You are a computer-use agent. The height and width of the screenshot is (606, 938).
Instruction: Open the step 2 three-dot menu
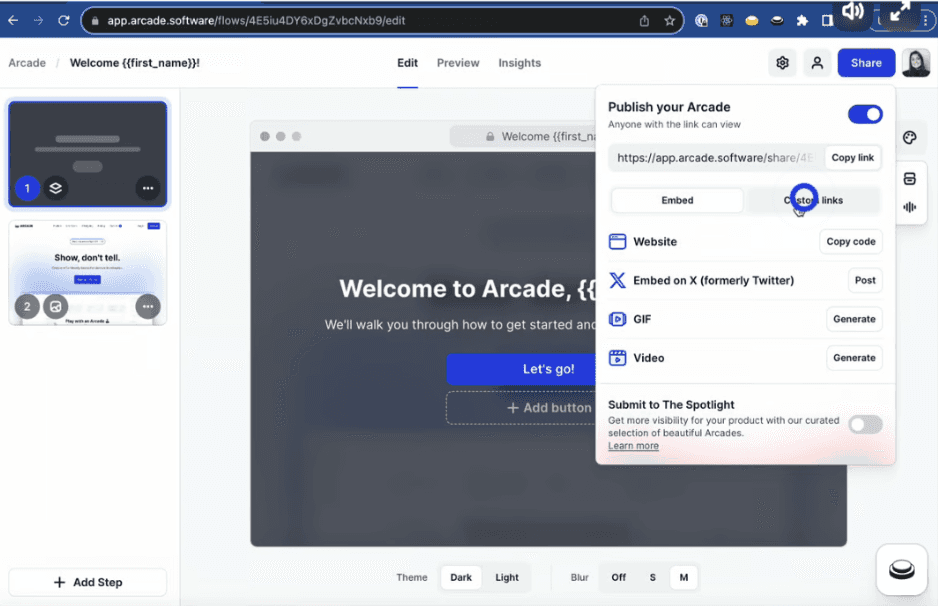(148, 306)
